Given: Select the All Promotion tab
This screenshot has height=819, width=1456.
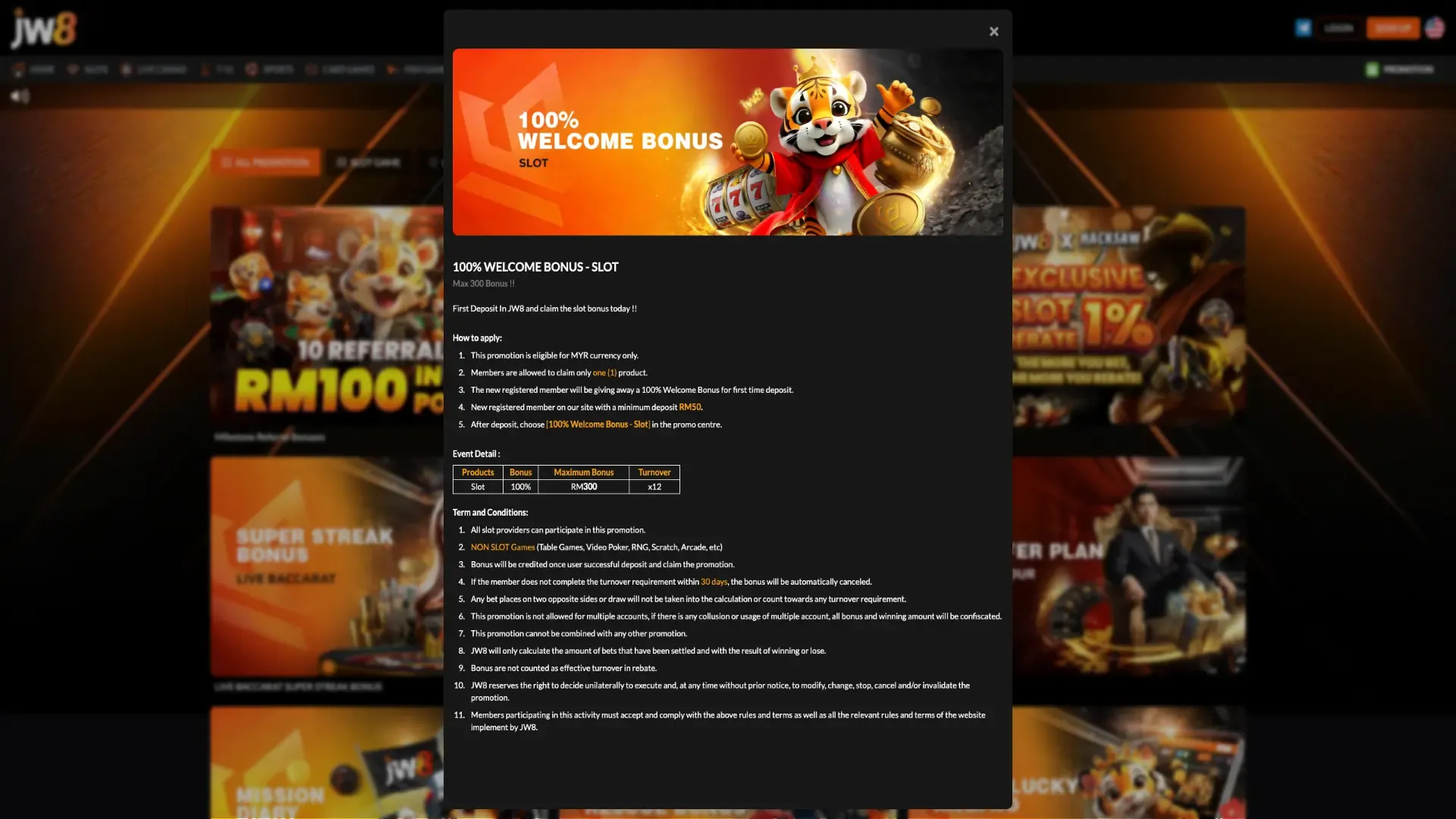Looking at the screenshot, I should point(265,162).
